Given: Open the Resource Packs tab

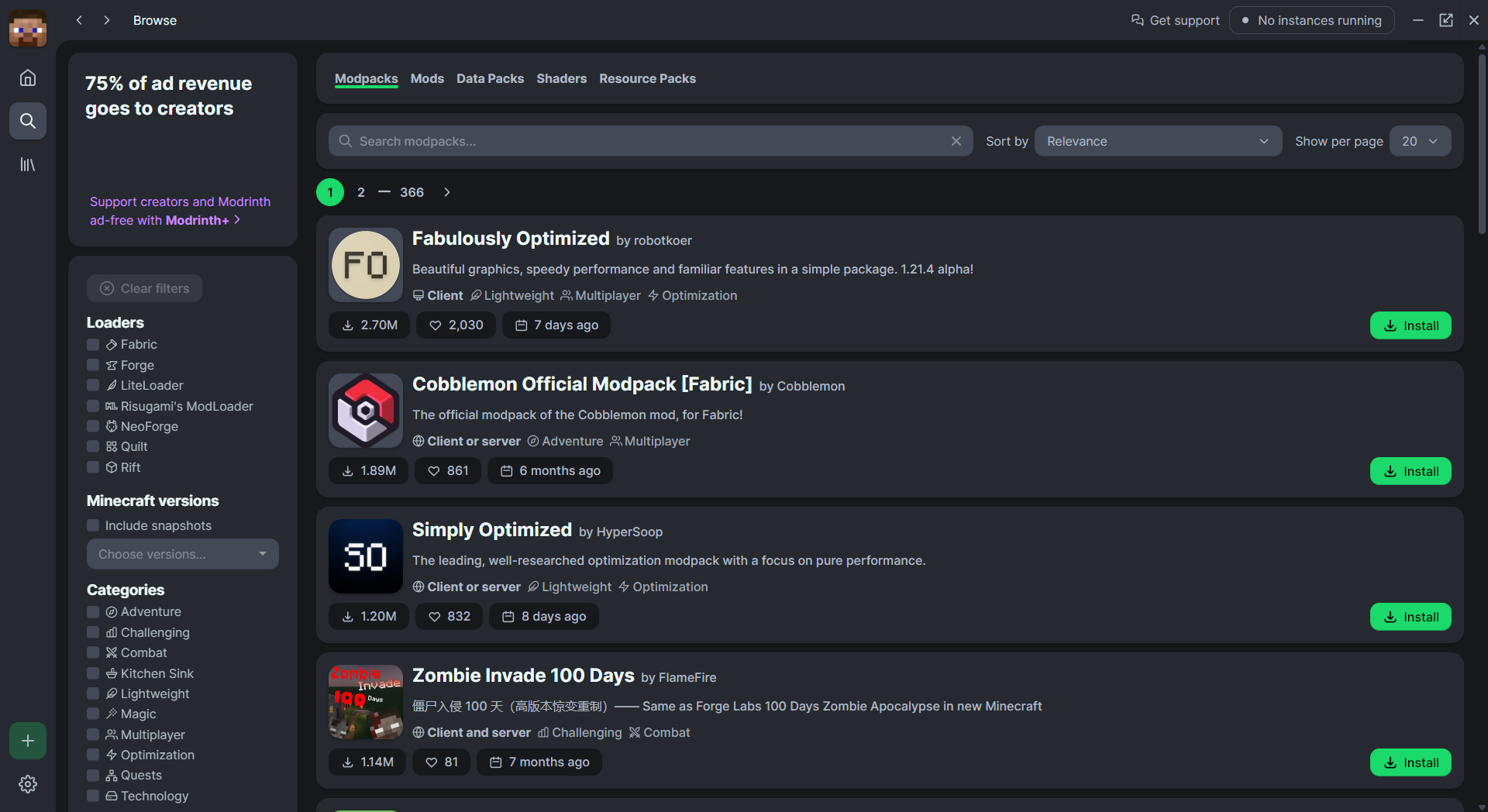Looking at the screenshot, I should click(647, 78).
